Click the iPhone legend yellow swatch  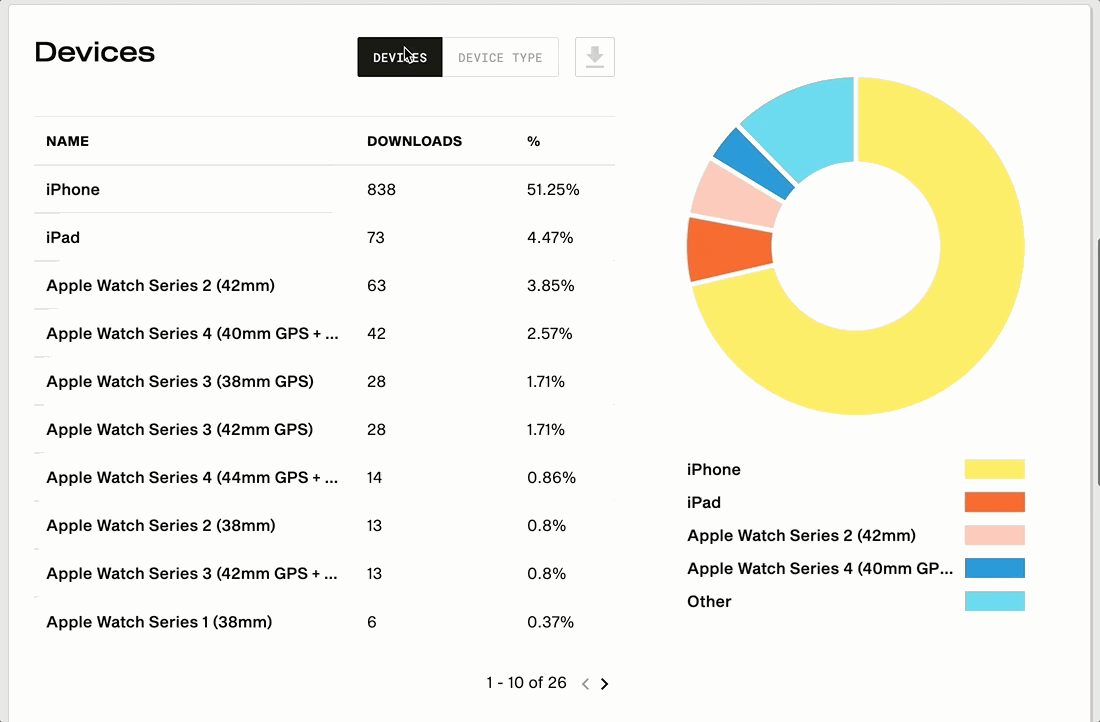tap(995, 469)
